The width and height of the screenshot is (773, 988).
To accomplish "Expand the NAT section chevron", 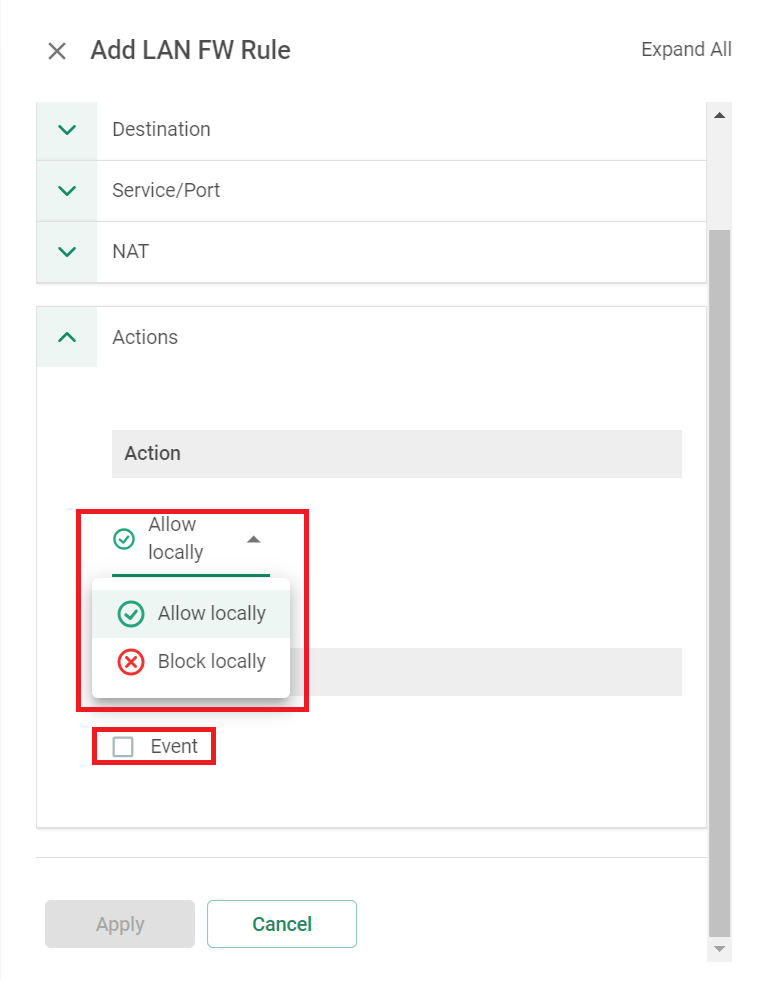I will 67,251.
